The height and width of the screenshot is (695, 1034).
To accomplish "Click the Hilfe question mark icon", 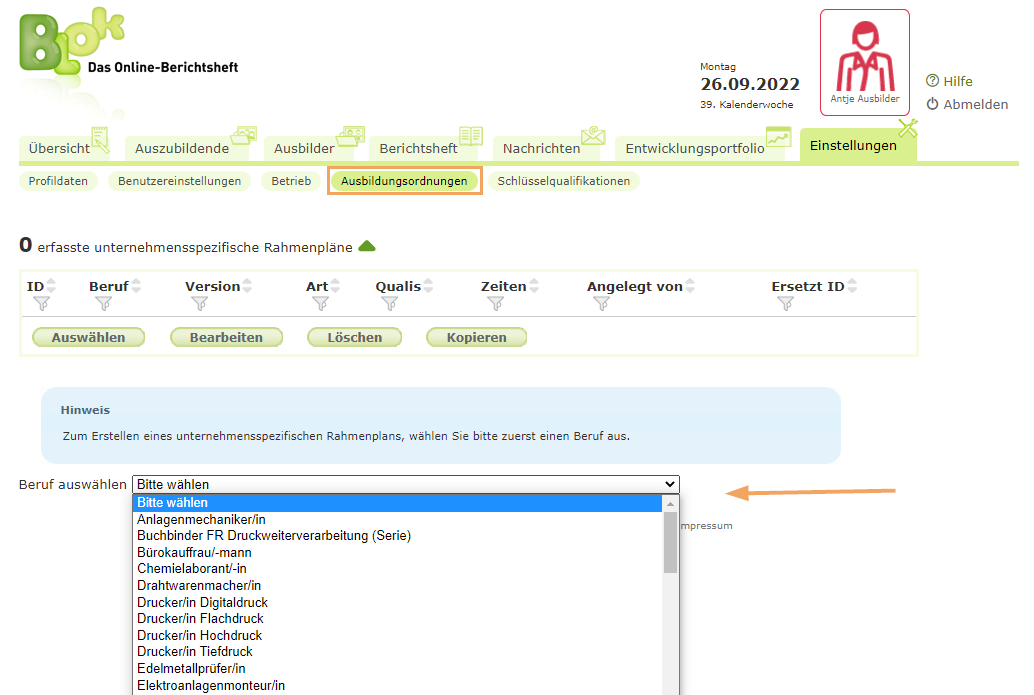I will click(933, 81).
